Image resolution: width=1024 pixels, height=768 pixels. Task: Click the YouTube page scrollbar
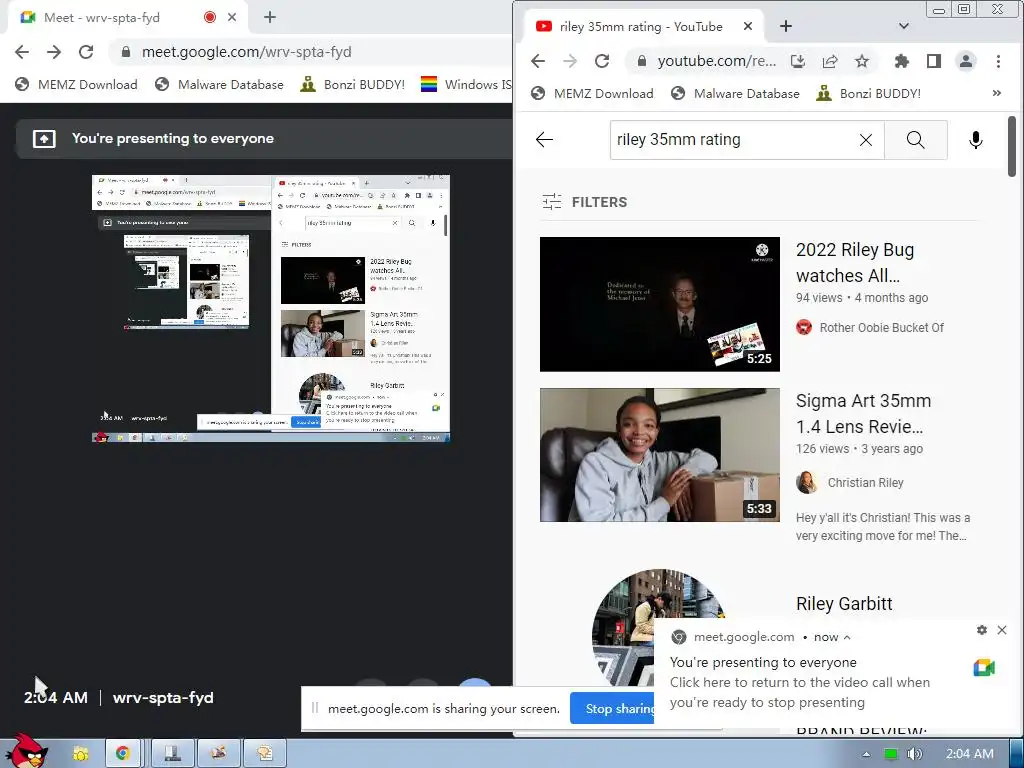pyautogui.click(x=1012, y=146)
